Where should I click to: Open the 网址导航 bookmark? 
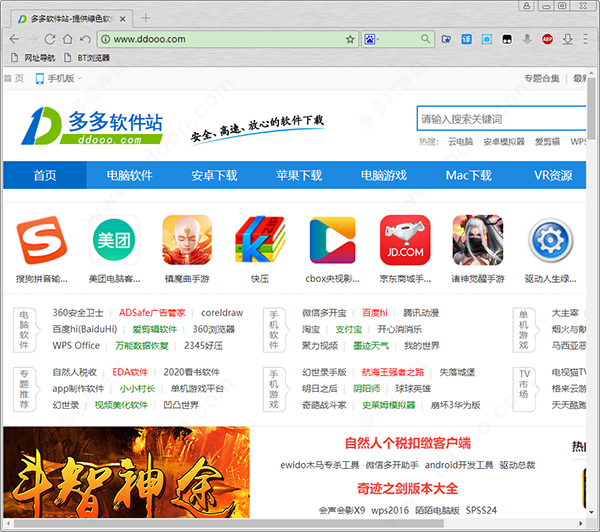[x=33, y=58]
